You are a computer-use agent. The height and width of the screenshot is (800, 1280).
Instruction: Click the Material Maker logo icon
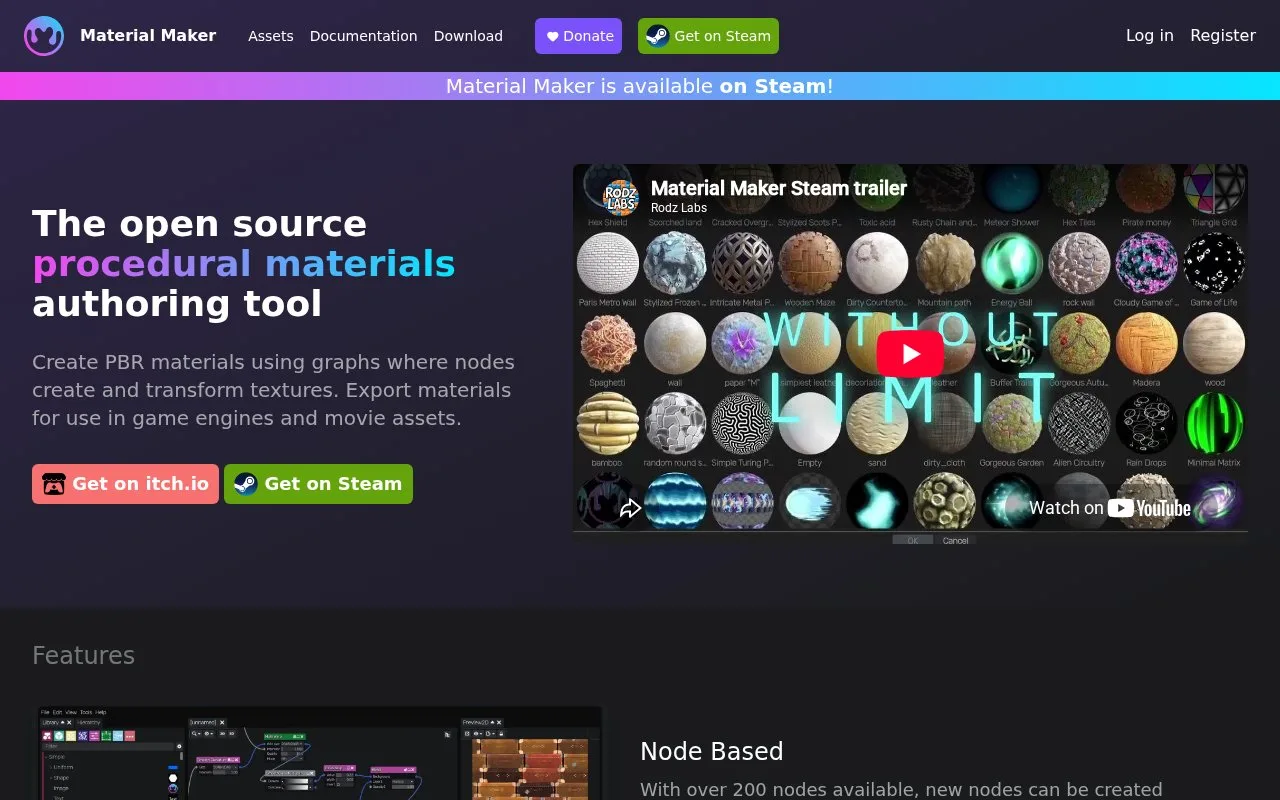point(44,36)
